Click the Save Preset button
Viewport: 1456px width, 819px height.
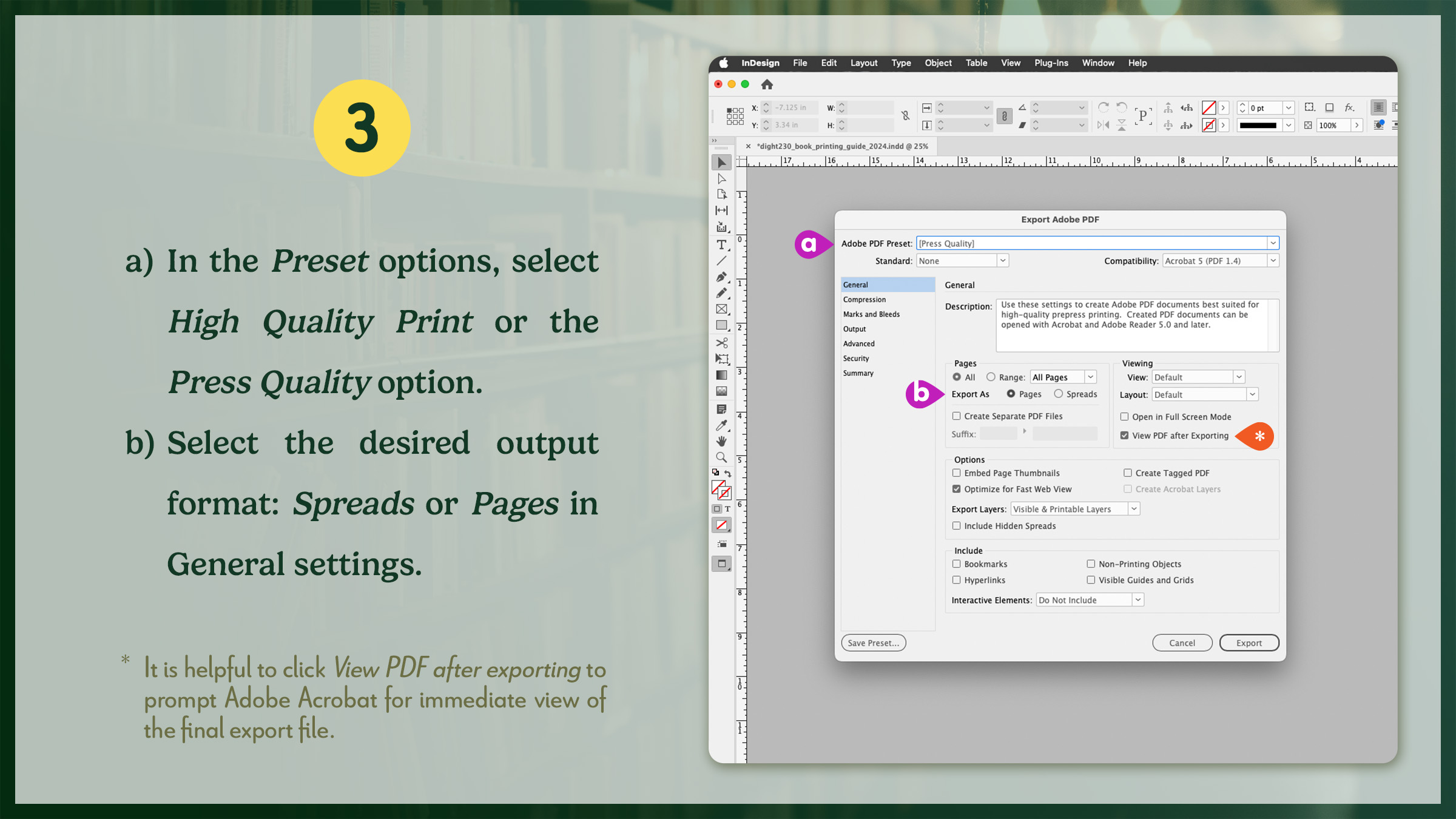(x=873, y=642)
